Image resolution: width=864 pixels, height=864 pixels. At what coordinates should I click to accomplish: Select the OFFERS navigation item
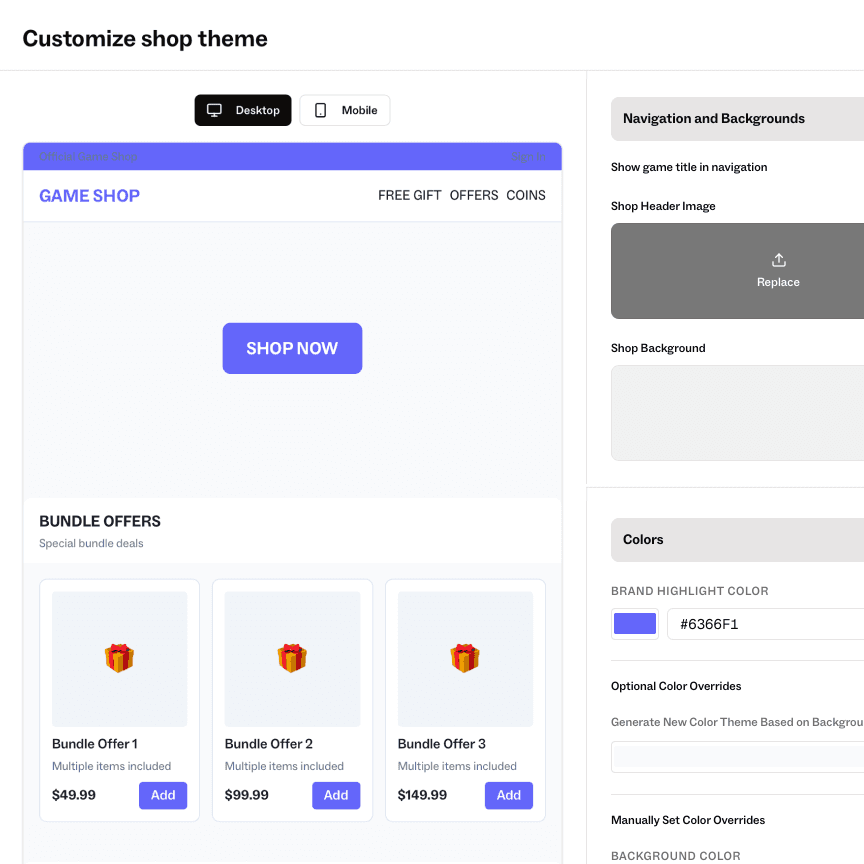(x=473, y=195)
